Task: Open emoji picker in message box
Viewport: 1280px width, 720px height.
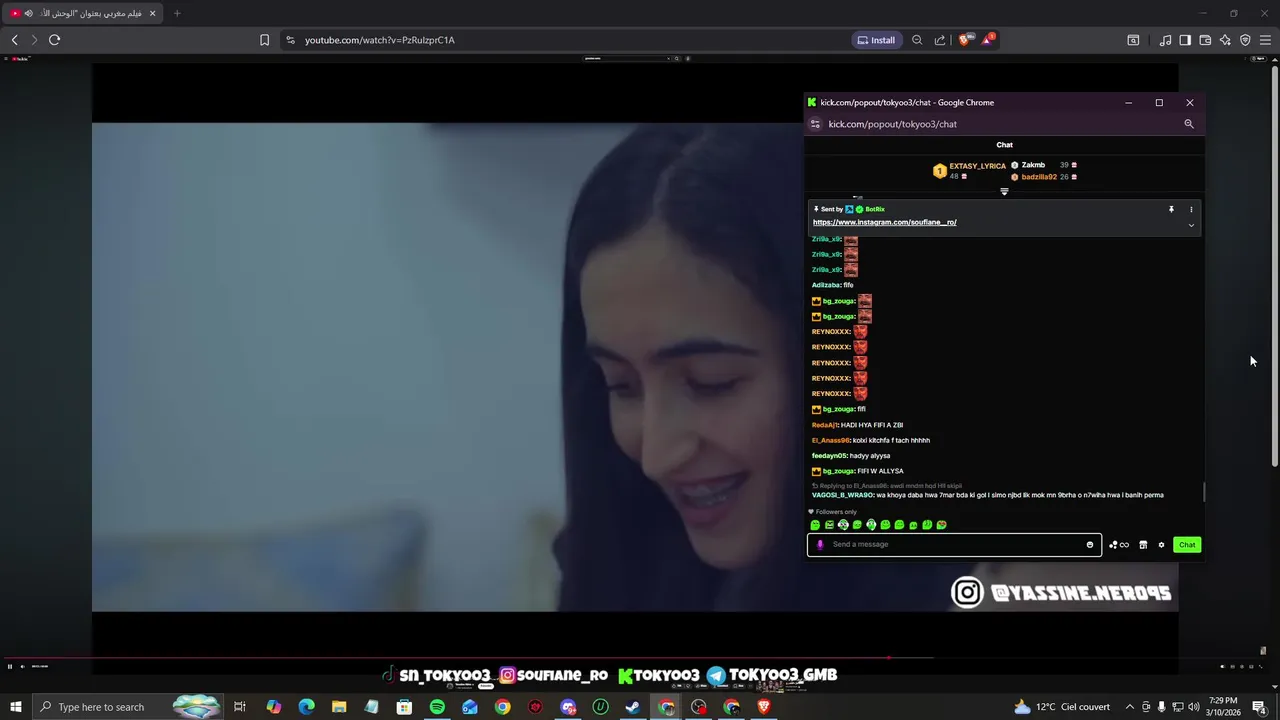Action: tap(1090, 545)
